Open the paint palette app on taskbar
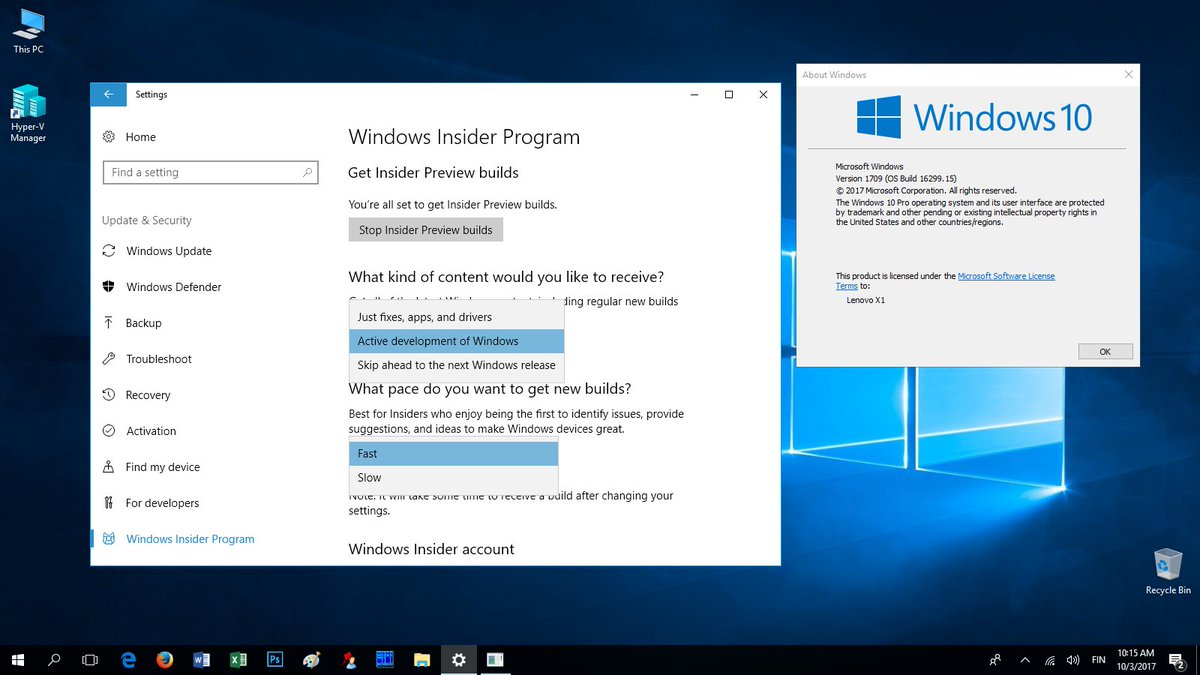This screenshot has height=675, width=1200. (x=312, y=660)
